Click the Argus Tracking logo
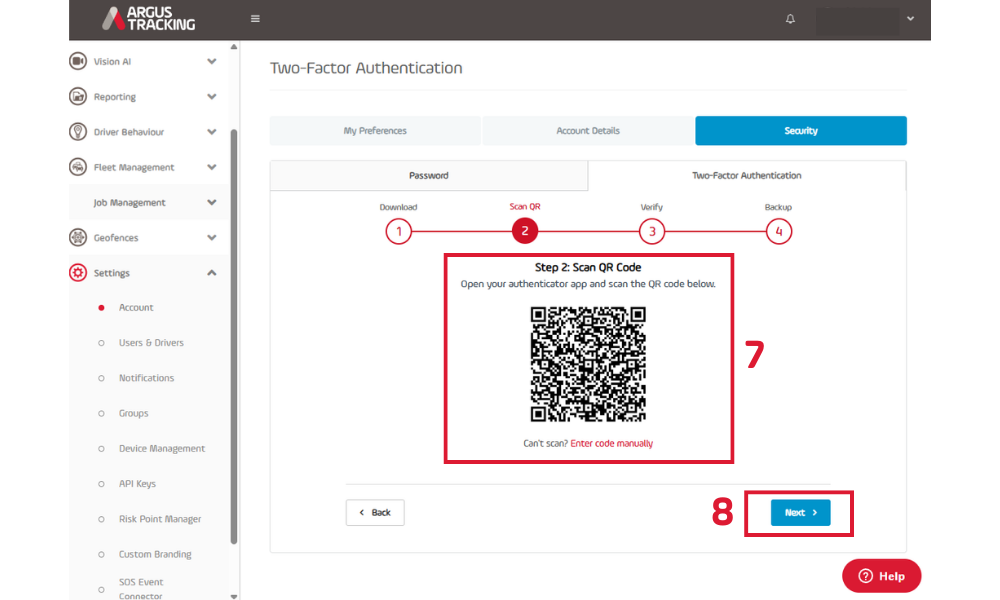Screen dimensions: 1000x600 [x=149, y=18]
